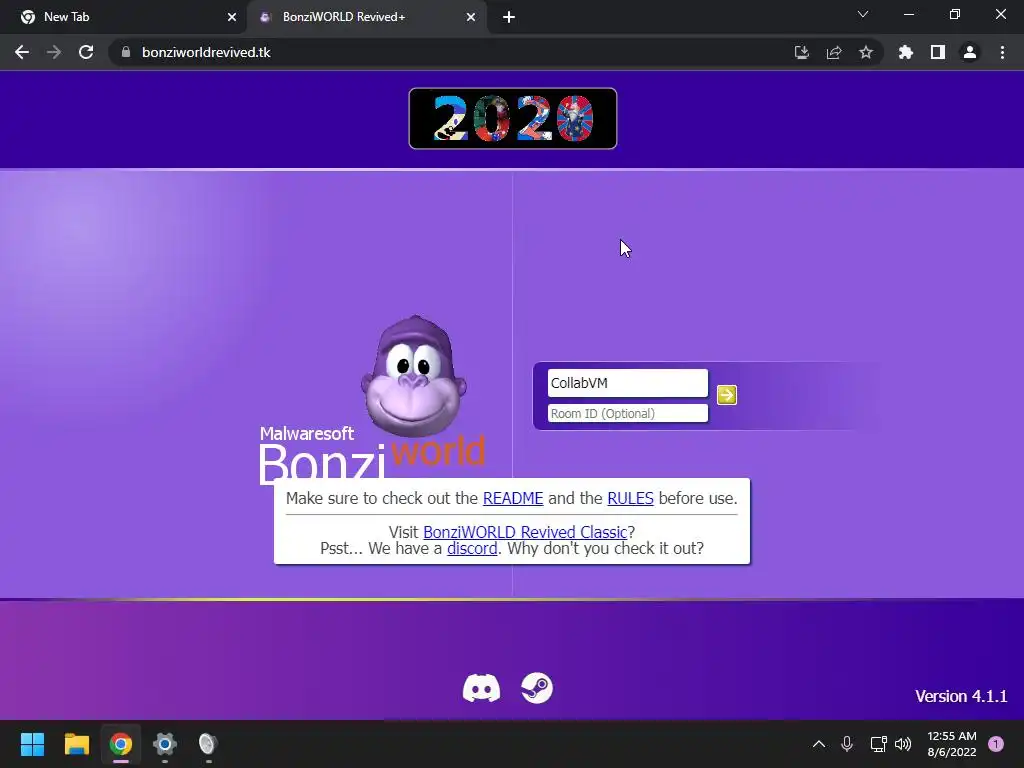Open the notification badge showing 1

click(x=996, y=744)
